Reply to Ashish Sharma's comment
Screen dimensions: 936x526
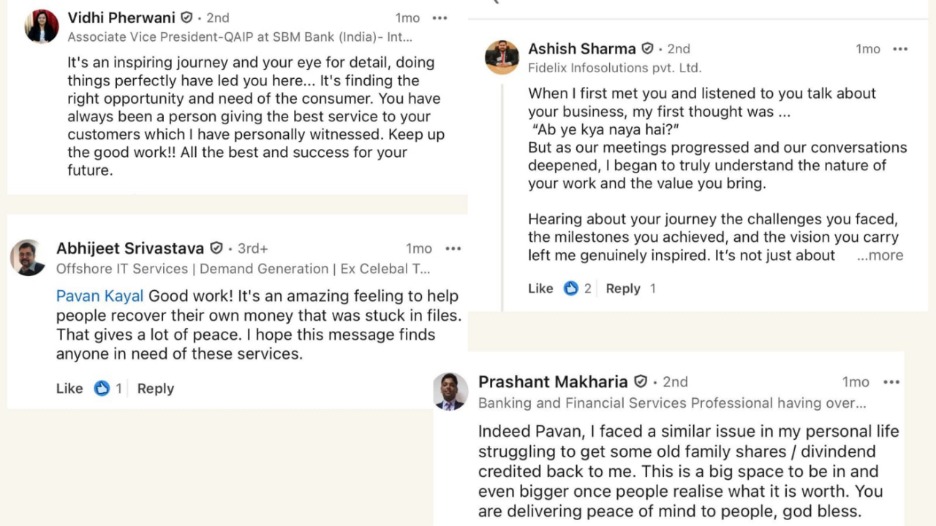[623, 288]
